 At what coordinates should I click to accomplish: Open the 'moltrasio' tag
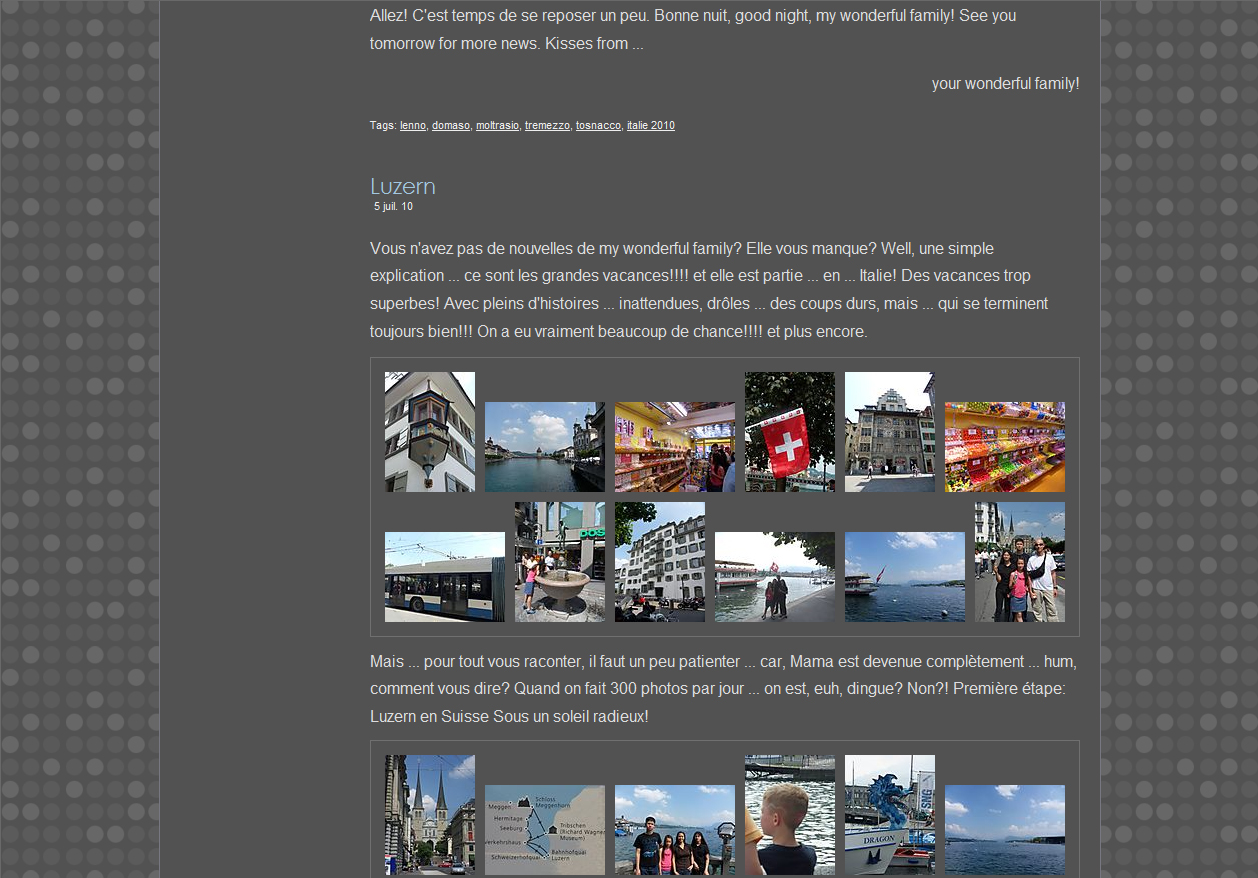(x=497, y=126)
